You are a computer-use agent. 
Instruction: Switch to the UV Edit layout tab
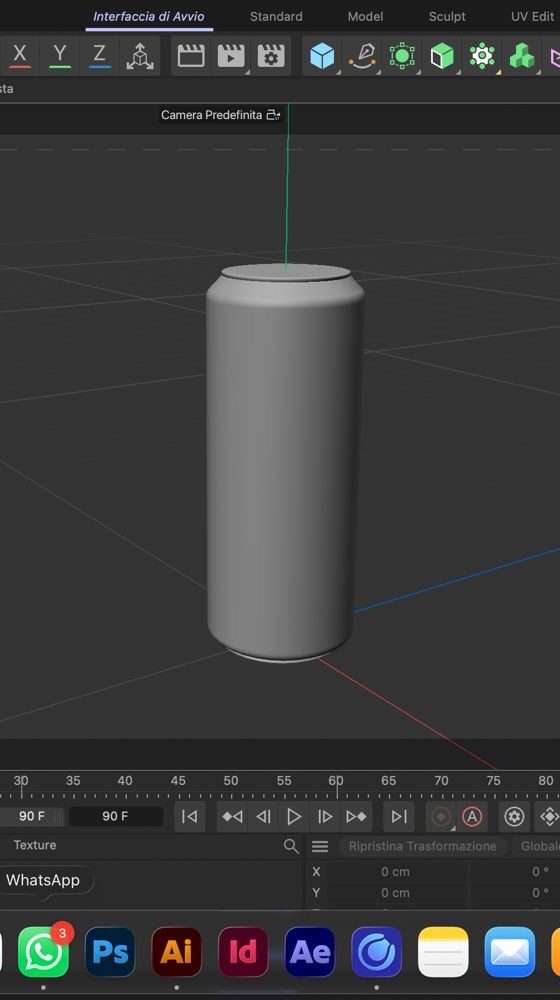[532, 17]
